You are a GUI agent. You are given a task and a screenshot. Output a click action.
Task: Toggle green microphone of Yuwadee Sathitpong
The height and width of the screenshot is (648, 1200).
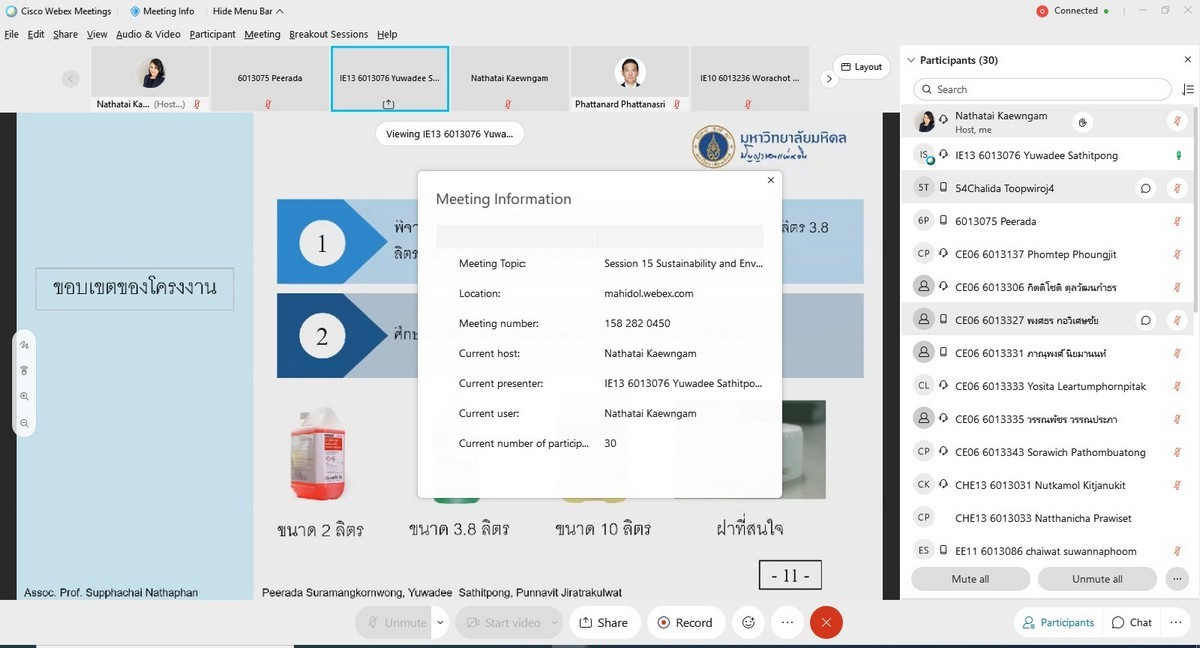click(x=1178, y=155)
